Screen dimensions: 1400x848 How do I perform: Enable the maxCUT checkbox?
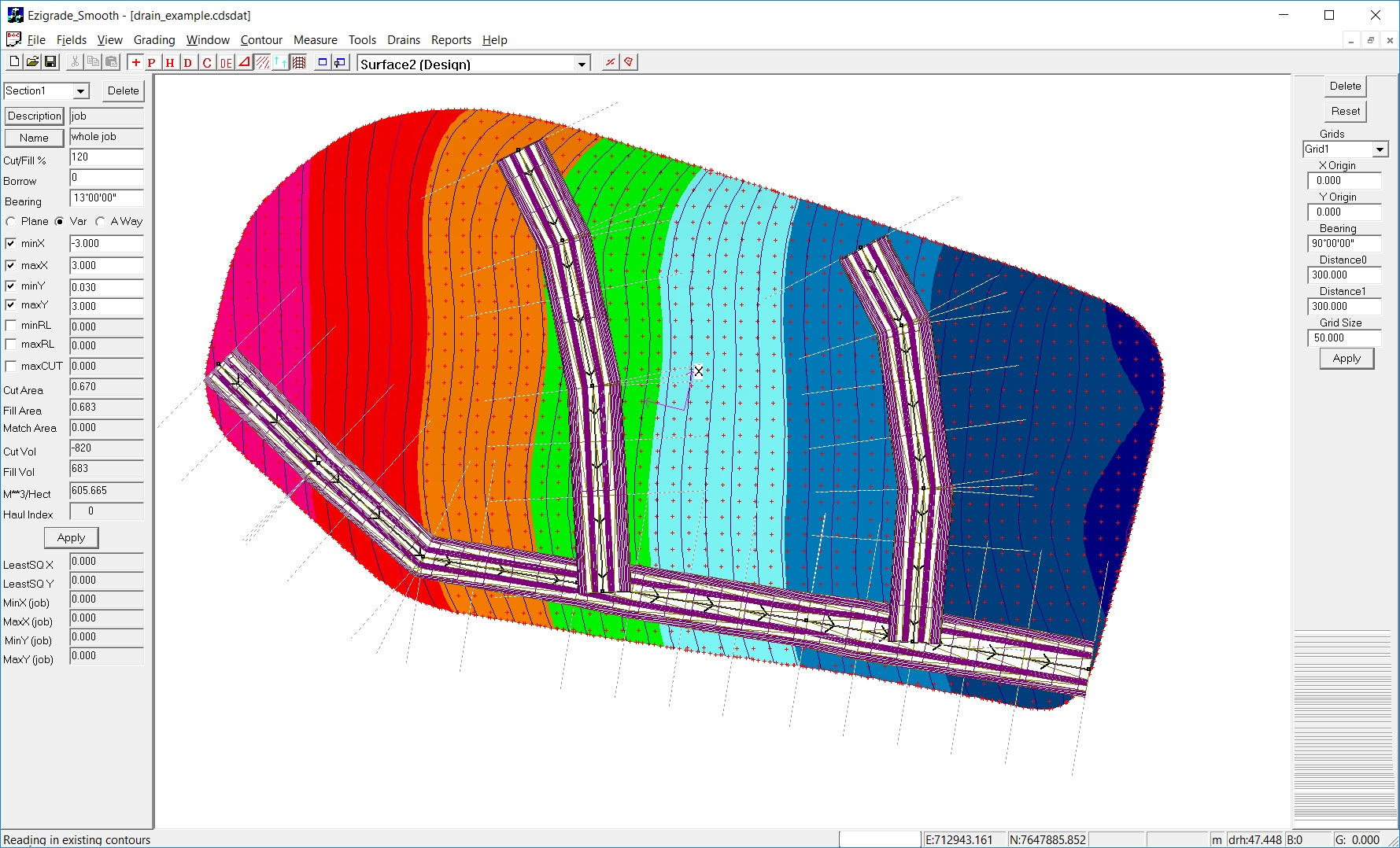(11, 367)
